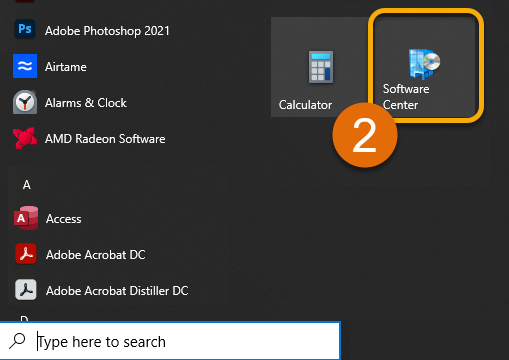The width and height of the screenshot is (509, 360).
Task: Open the Access app icon
Action: click(26, 218)
